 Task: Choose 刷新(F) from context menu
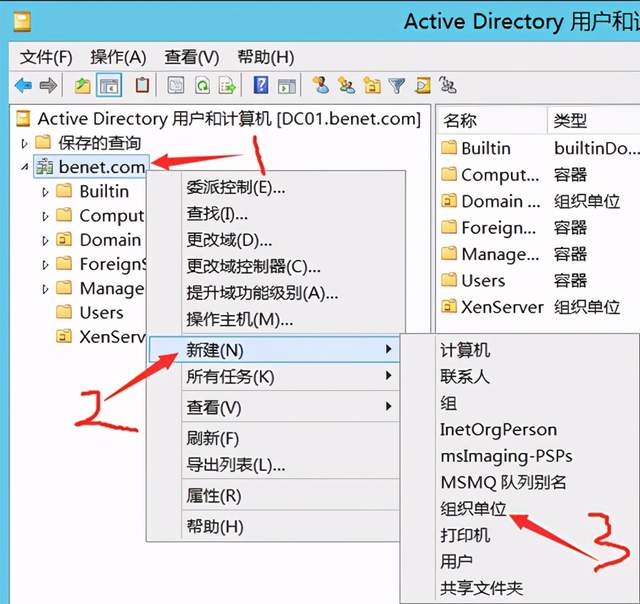tap(213, 438)
